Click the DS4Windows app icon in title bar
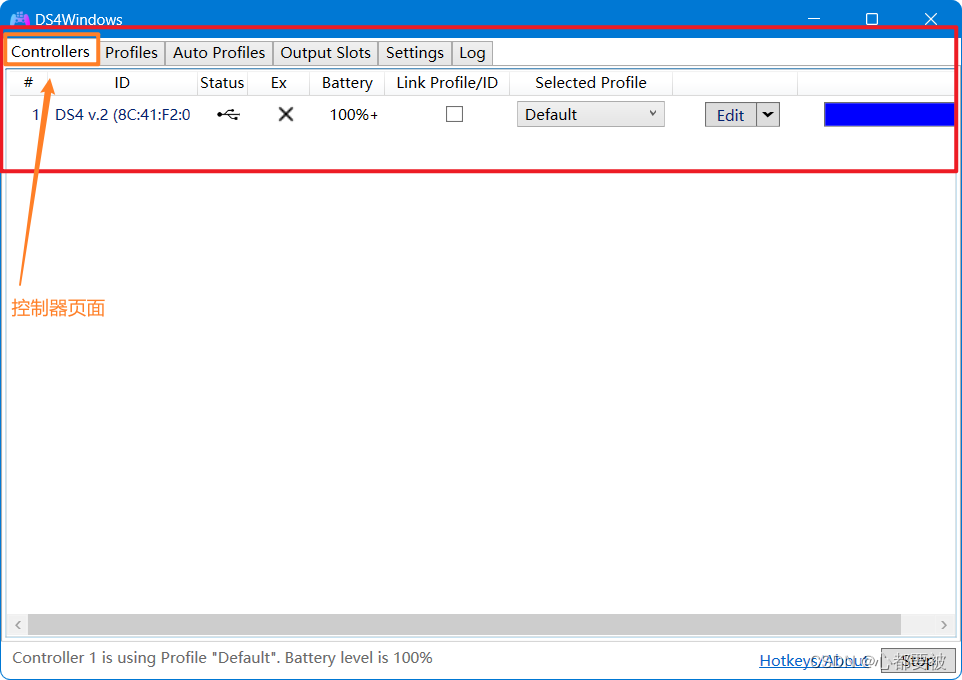Viewport: 962px width, 680px height. [x=20, y=19]
